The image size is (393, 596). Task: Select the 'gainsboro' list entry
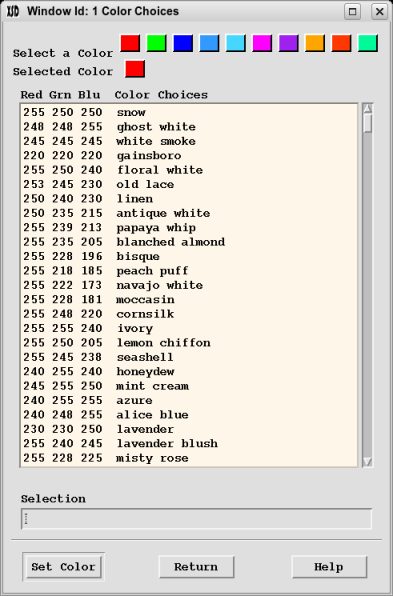tap(189, 156)
